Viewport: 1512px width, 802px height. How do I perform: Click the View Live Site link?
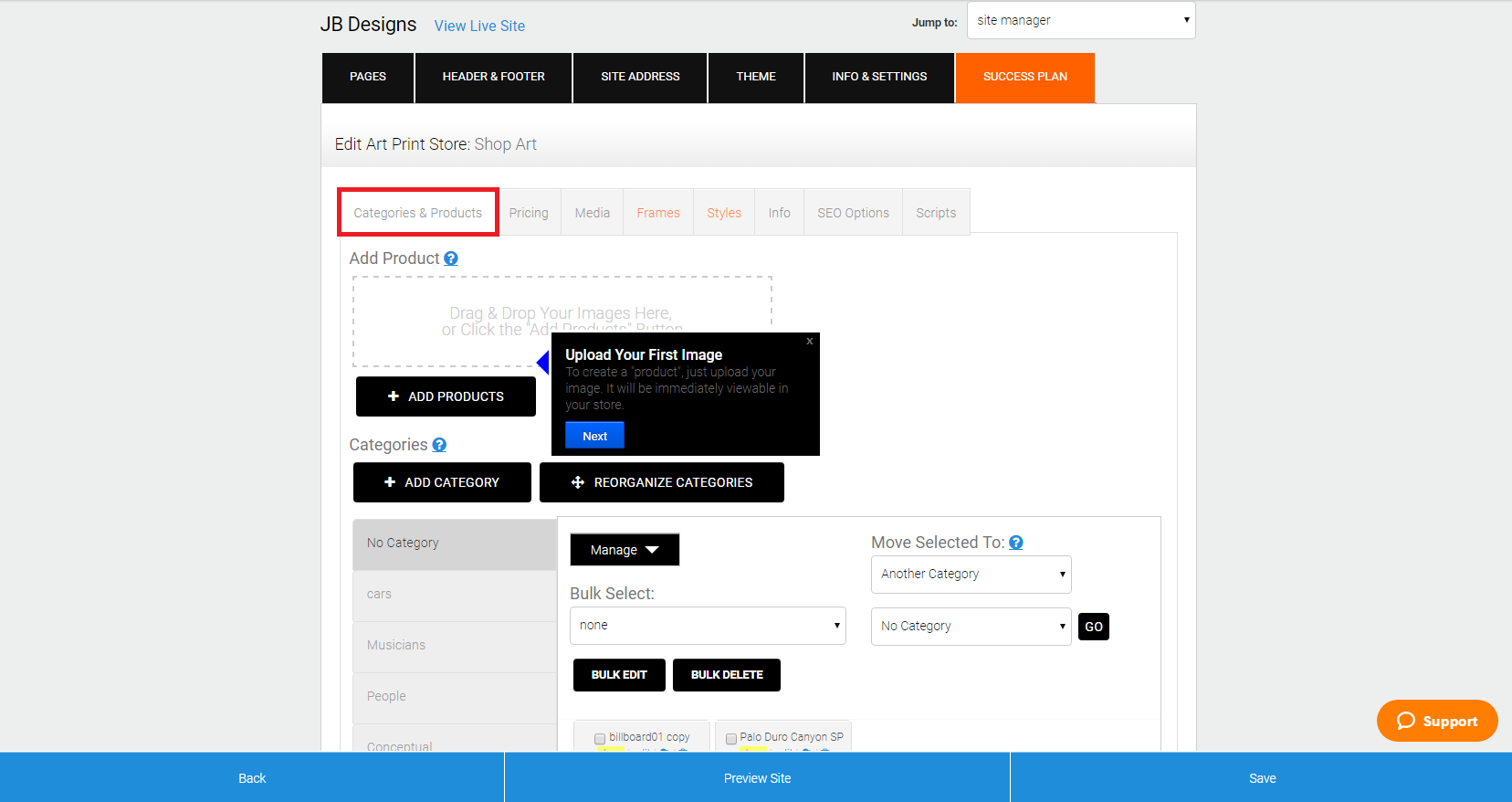(479, 26)
